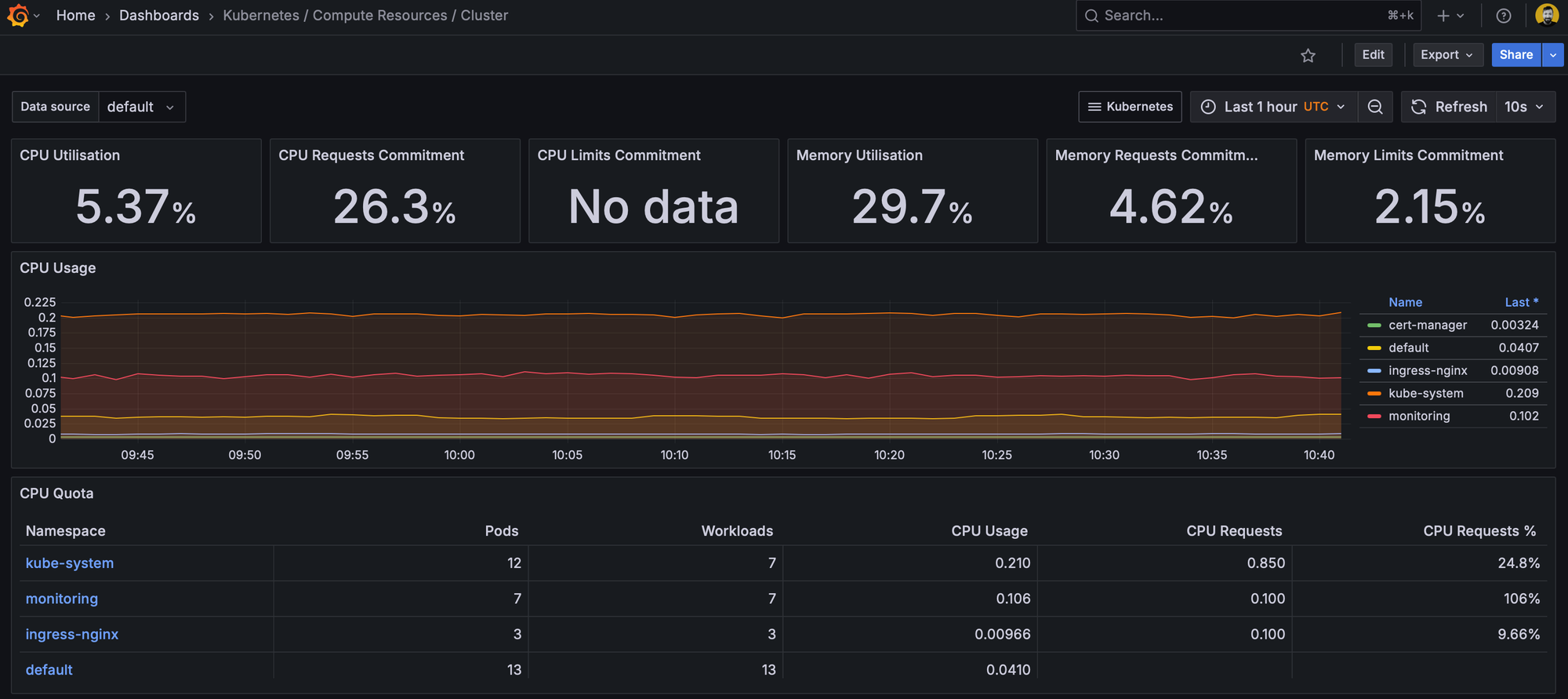Open the ingress-nginx namespace link

(x=72, y=634)
